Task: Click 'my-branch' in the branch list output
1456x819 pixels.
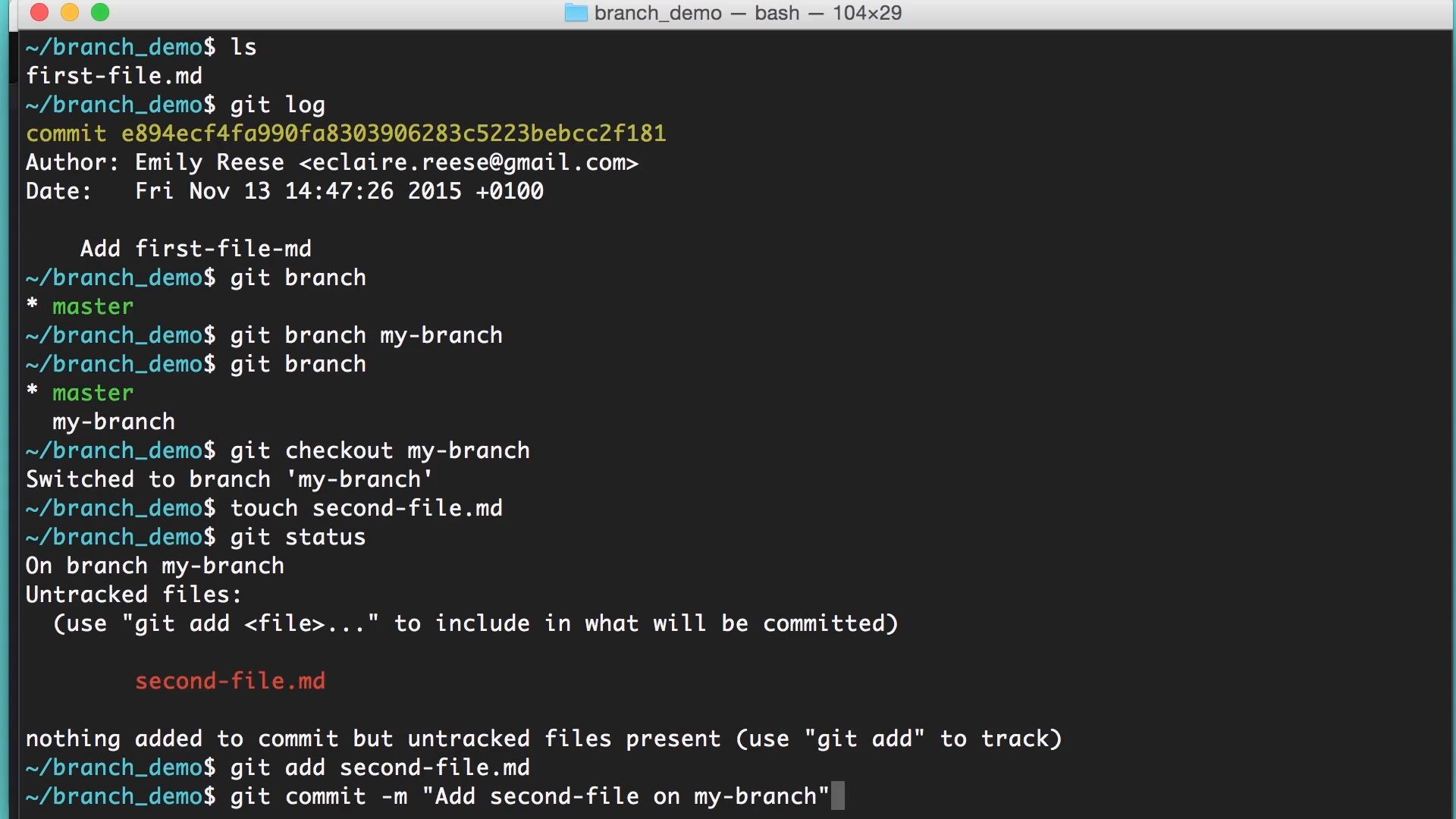Action: (114, 422)
